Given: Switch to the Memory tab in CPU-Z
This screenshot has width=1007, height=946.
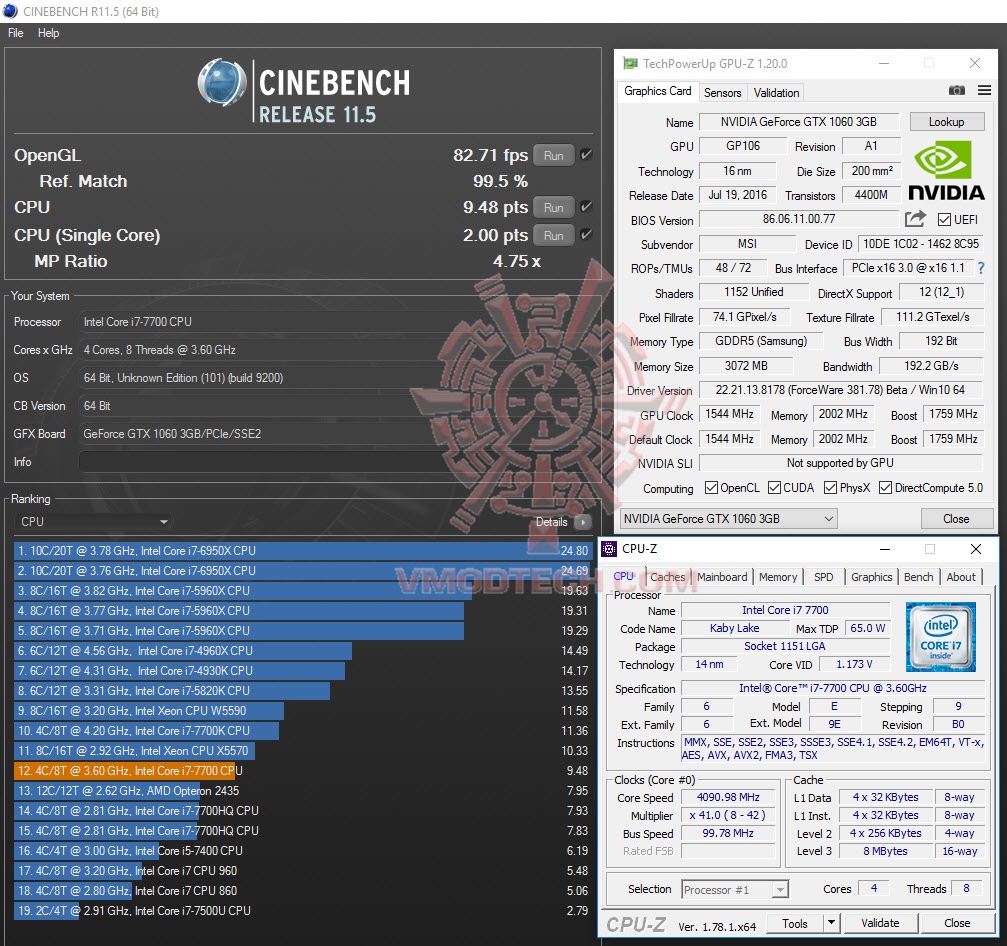Looking at the screenshot, I should (x=778, y=577).
